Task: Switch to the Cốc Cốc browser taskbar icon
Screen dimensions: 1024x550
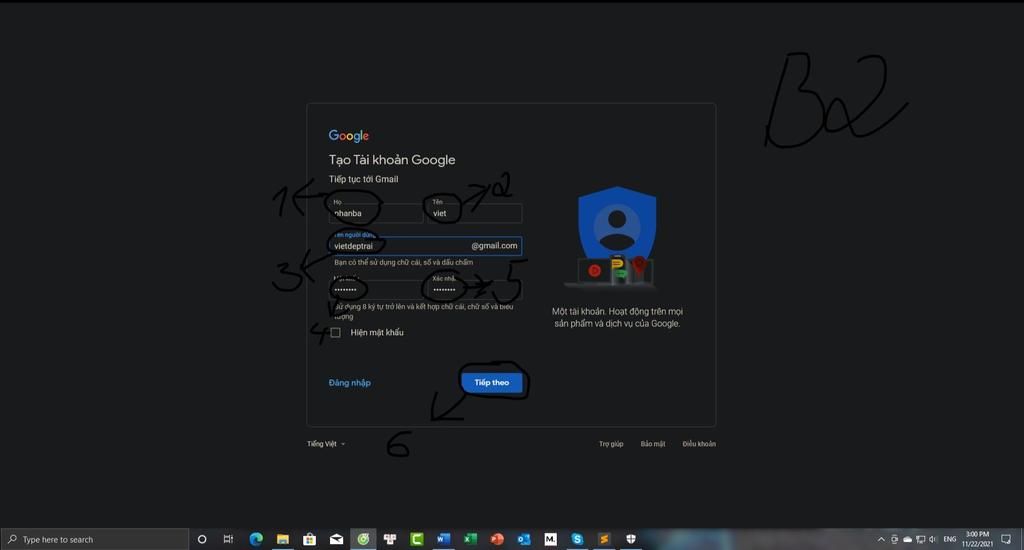Action: [x=363, y=539]
